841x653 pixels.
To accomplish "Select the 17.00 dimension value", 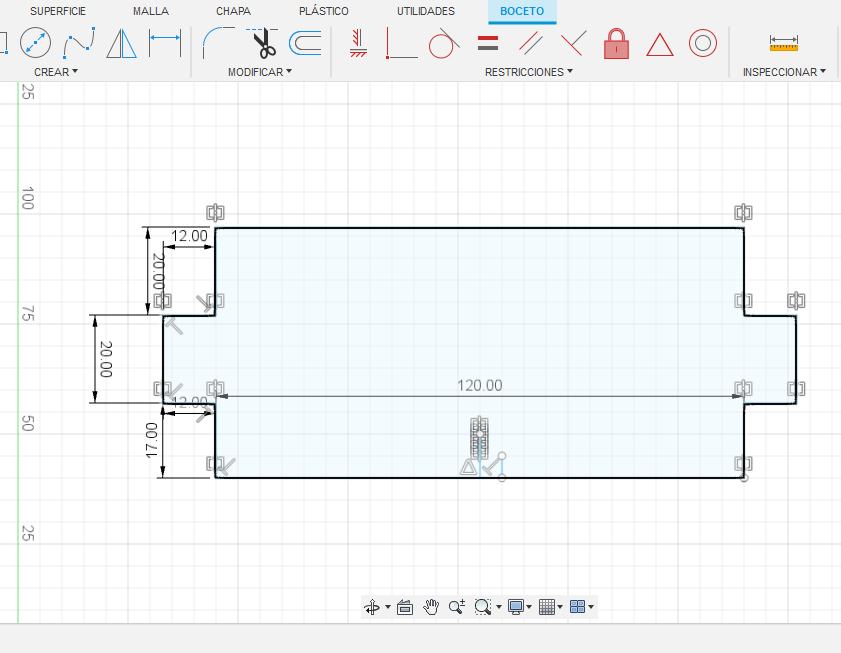I will click(152, 441).
